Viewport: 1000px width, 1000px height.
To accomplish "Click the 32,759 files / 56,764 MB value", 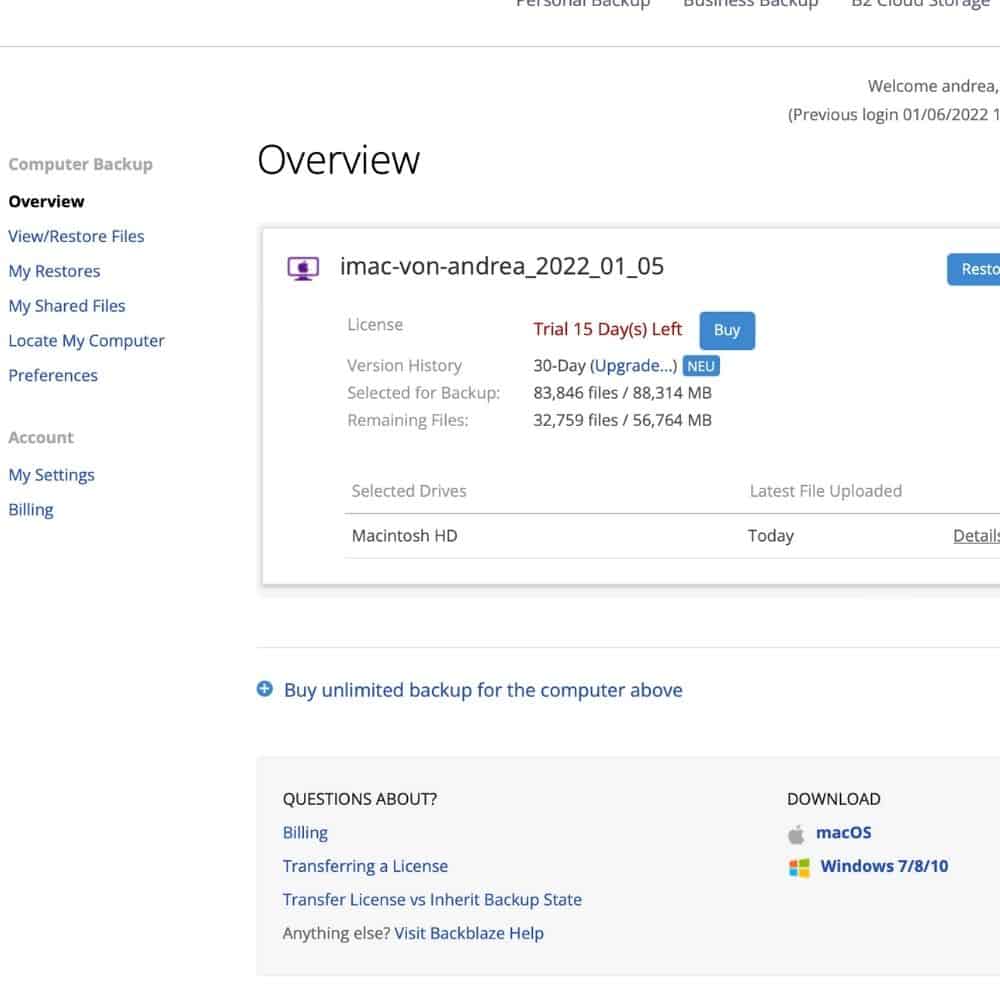I will coord(622,420).
